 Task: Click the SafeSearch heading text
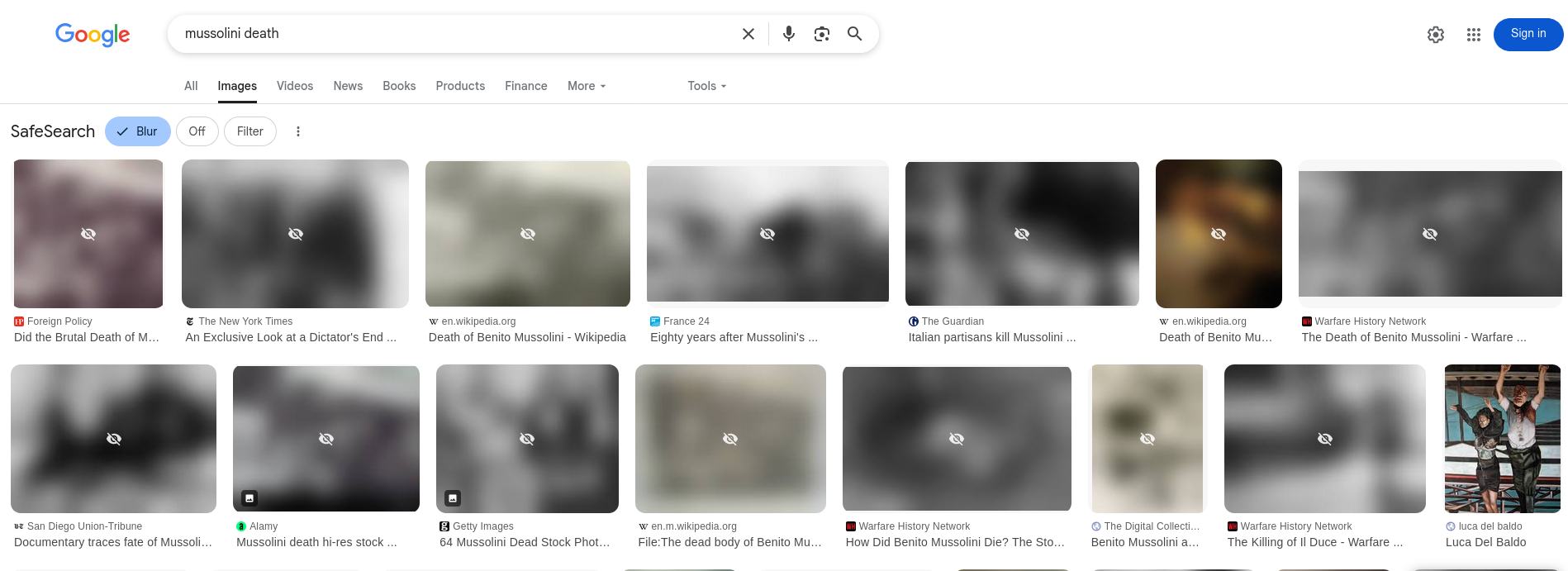[53, 131]
